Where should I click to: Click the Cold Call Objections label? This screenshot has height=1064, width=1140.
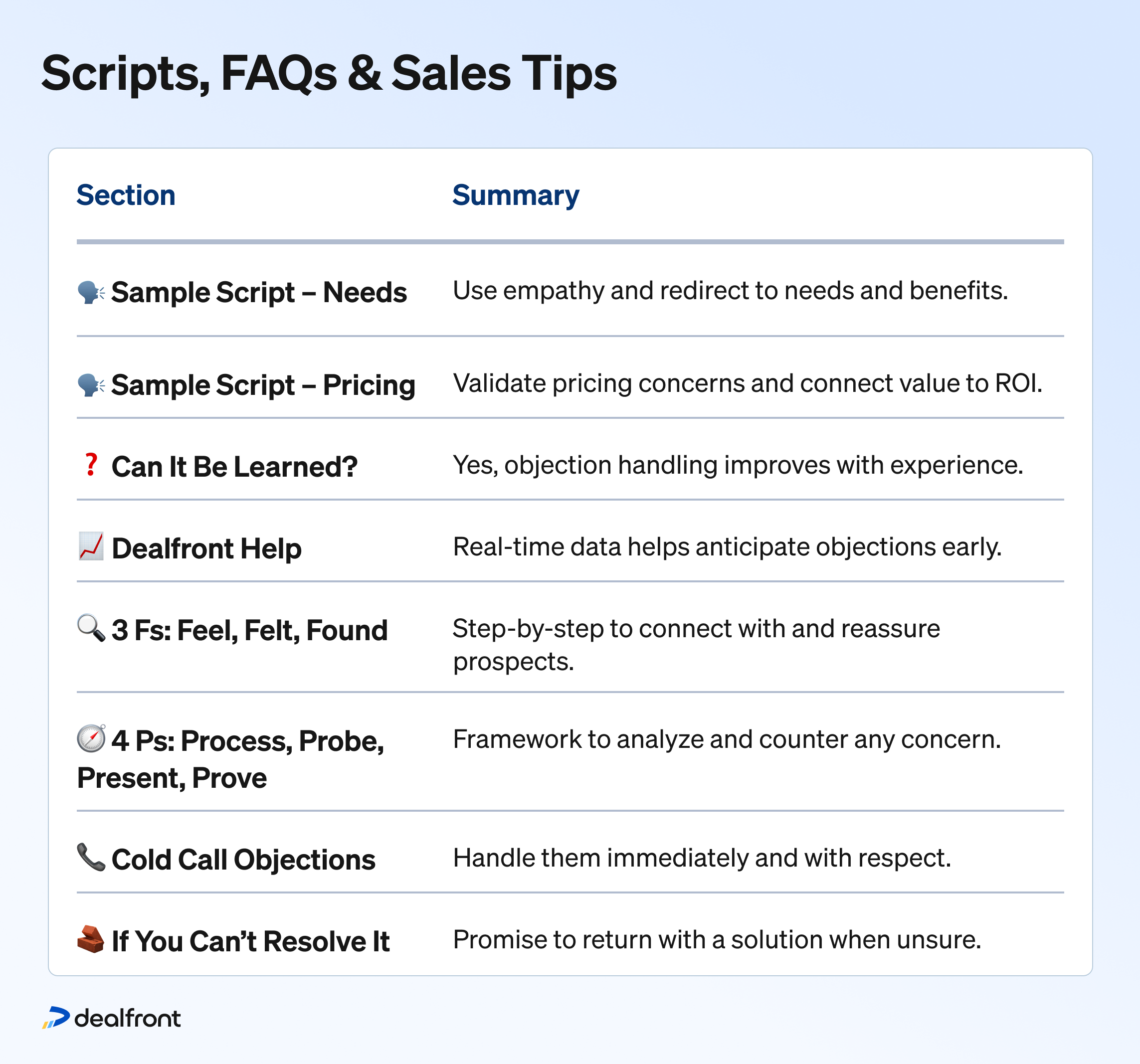244,860
